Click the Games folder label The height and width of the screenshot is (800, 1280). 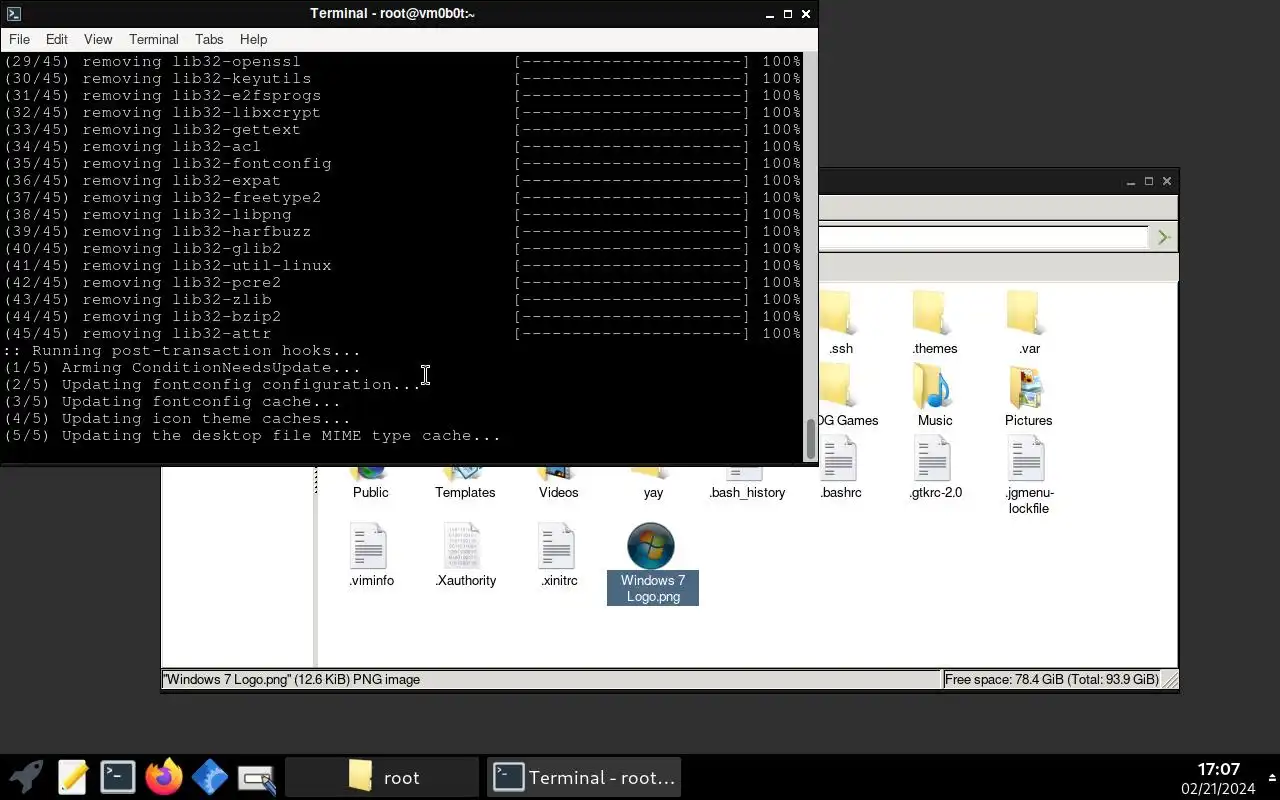point(848,420)
